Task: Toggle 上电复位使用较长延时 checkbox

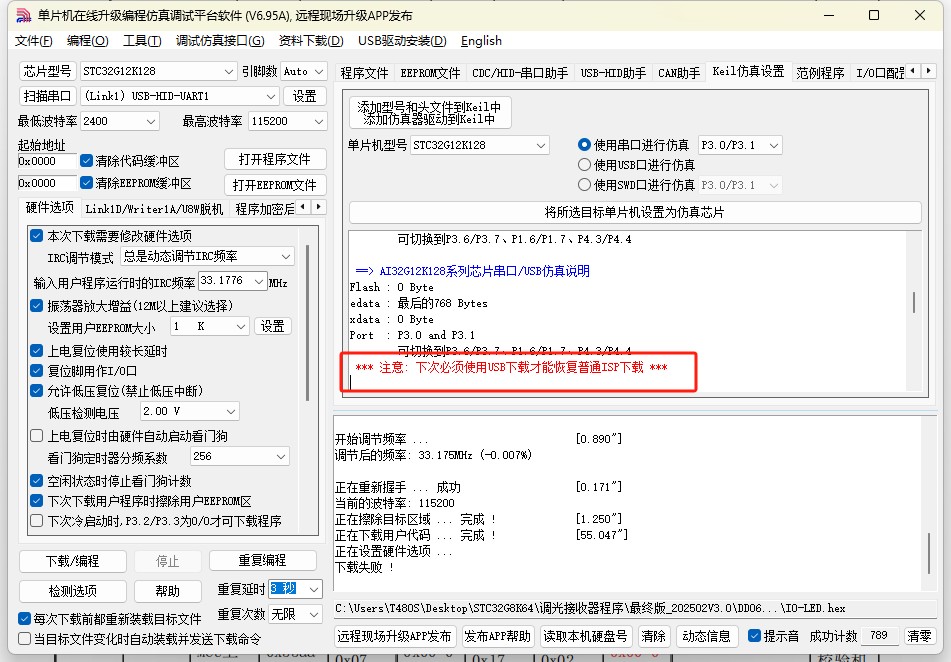Action: [x=36, y=351]
